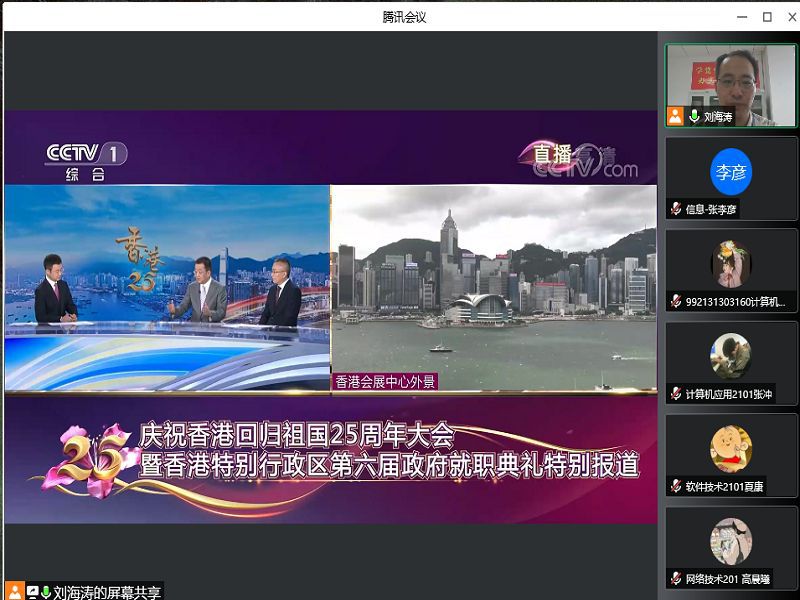
Task: Click the muted mic icon for 信息-张李彦
Action: 677,210
